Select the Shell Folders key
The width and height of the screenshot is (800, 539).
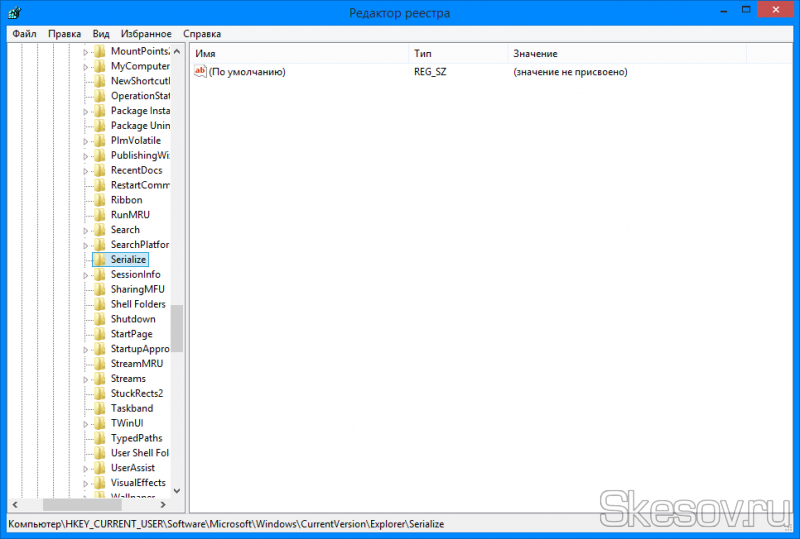(138, 304)
